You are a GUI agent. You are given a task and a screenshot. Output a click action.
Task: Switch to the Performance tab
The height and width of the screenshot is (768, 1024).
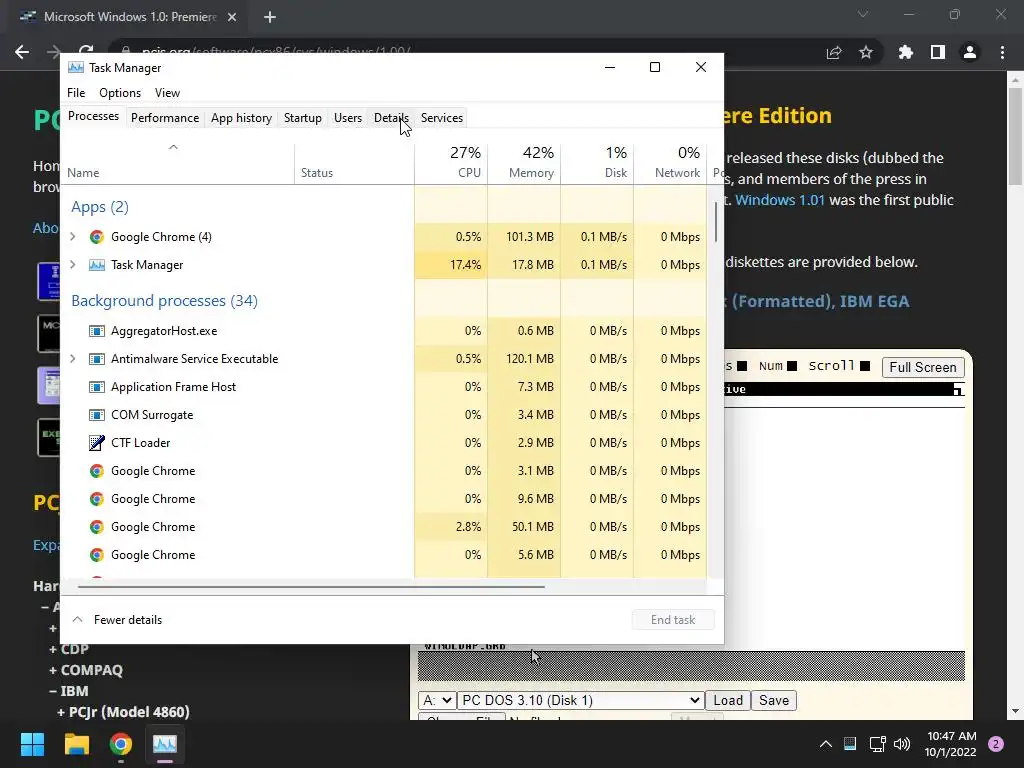coord(165,118)
